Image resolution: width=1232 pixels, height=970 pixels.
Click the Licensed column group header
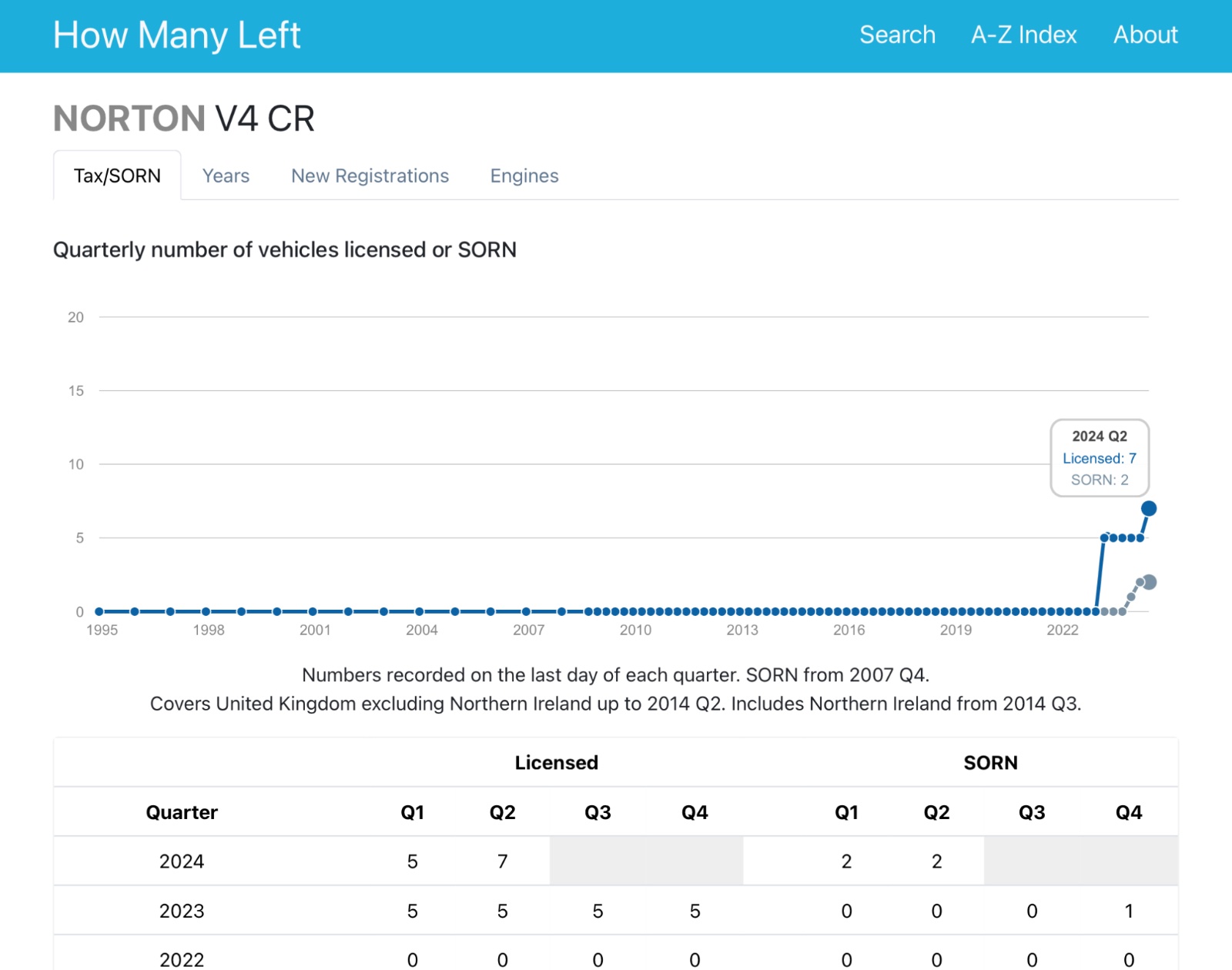(556, 763)
